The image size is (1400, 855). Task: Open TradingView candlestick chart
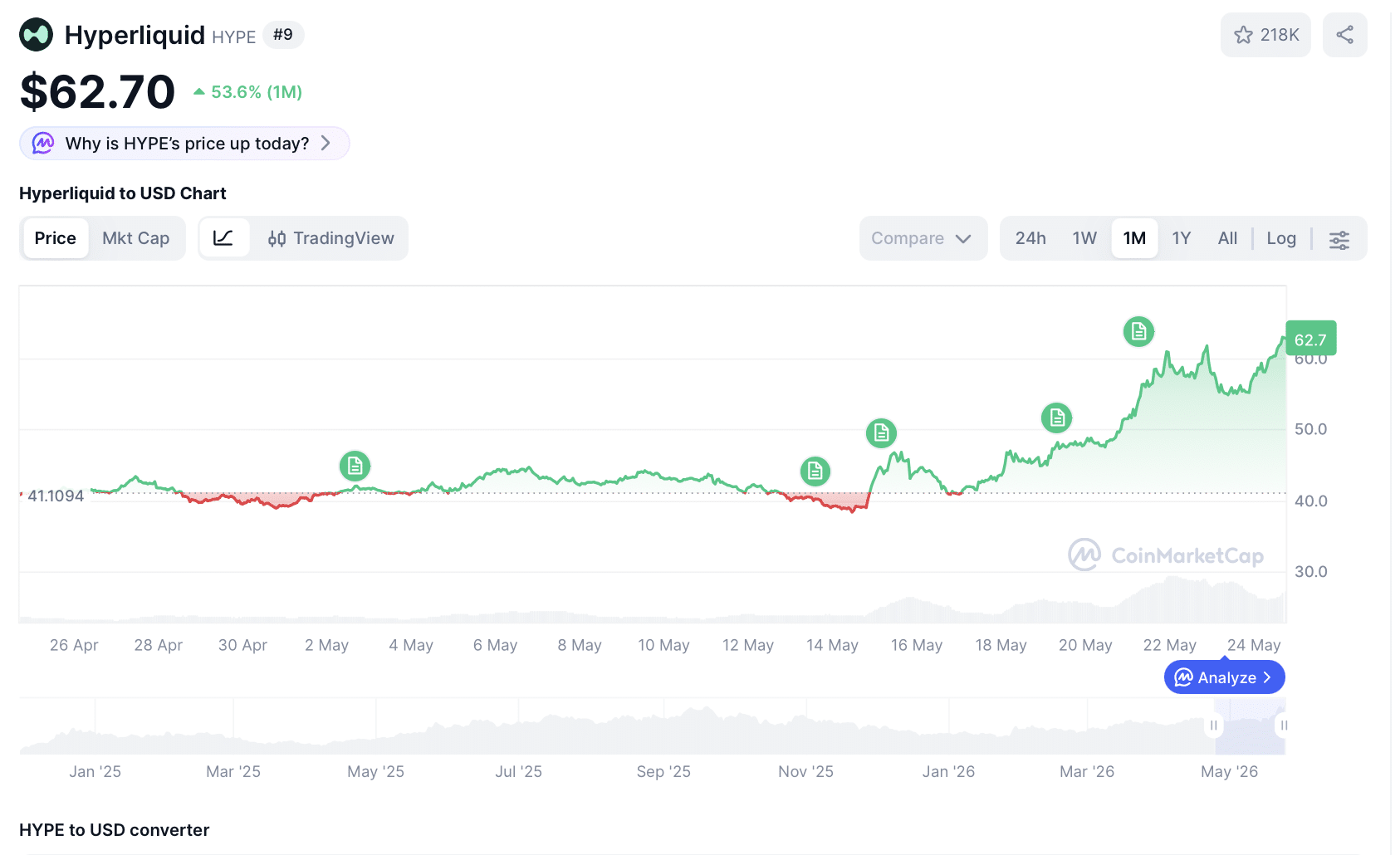coord(330,238)
